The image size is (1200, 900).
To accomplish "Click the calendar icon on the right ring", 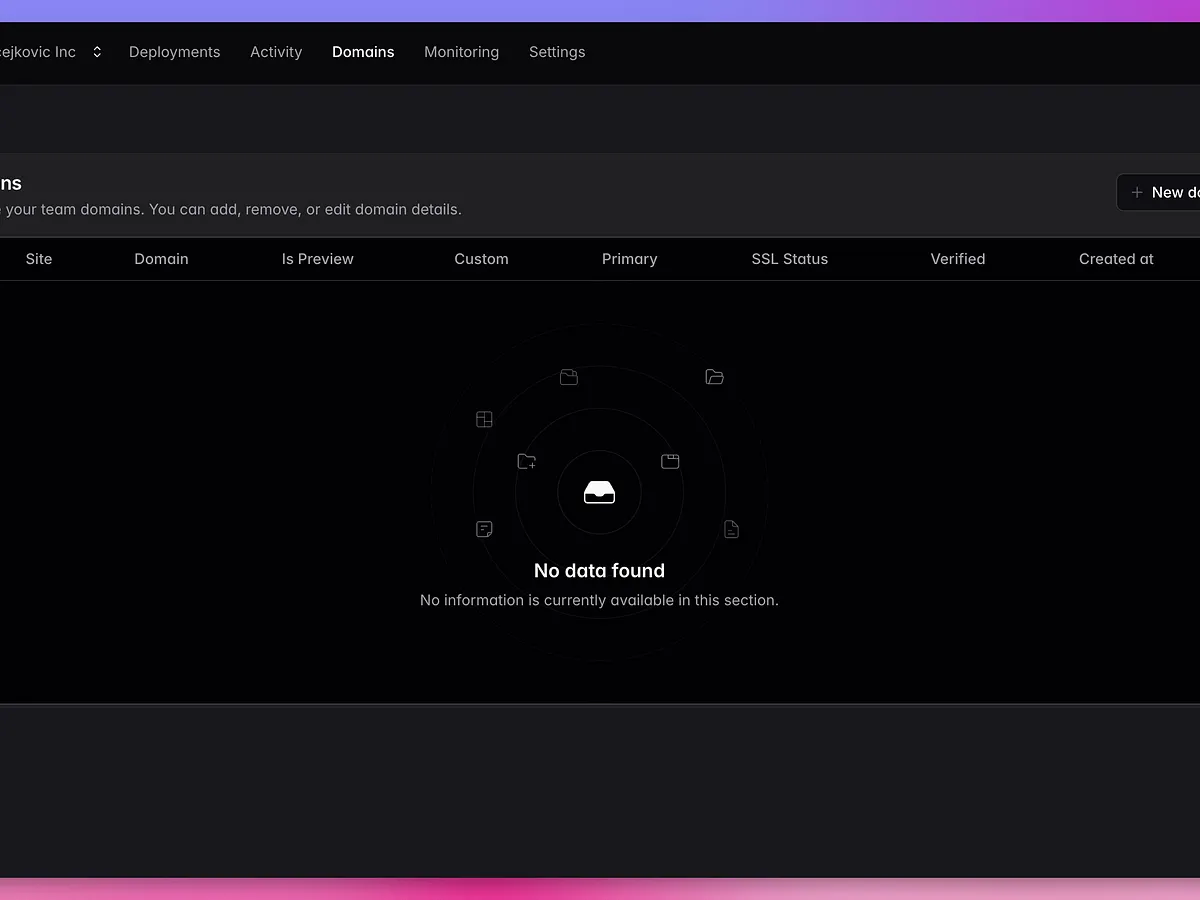I will 670,461.
